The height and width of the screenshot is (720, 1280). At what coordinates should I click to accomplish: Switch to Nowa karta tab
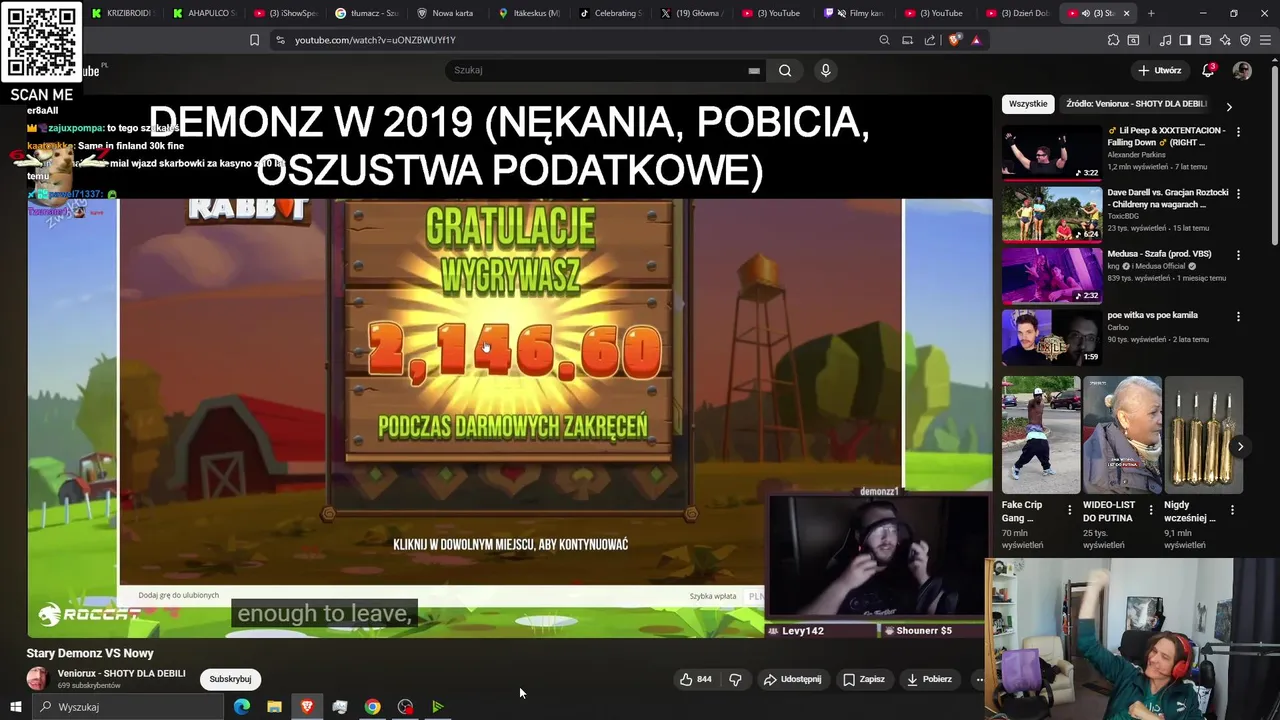[x=448, y=13]
